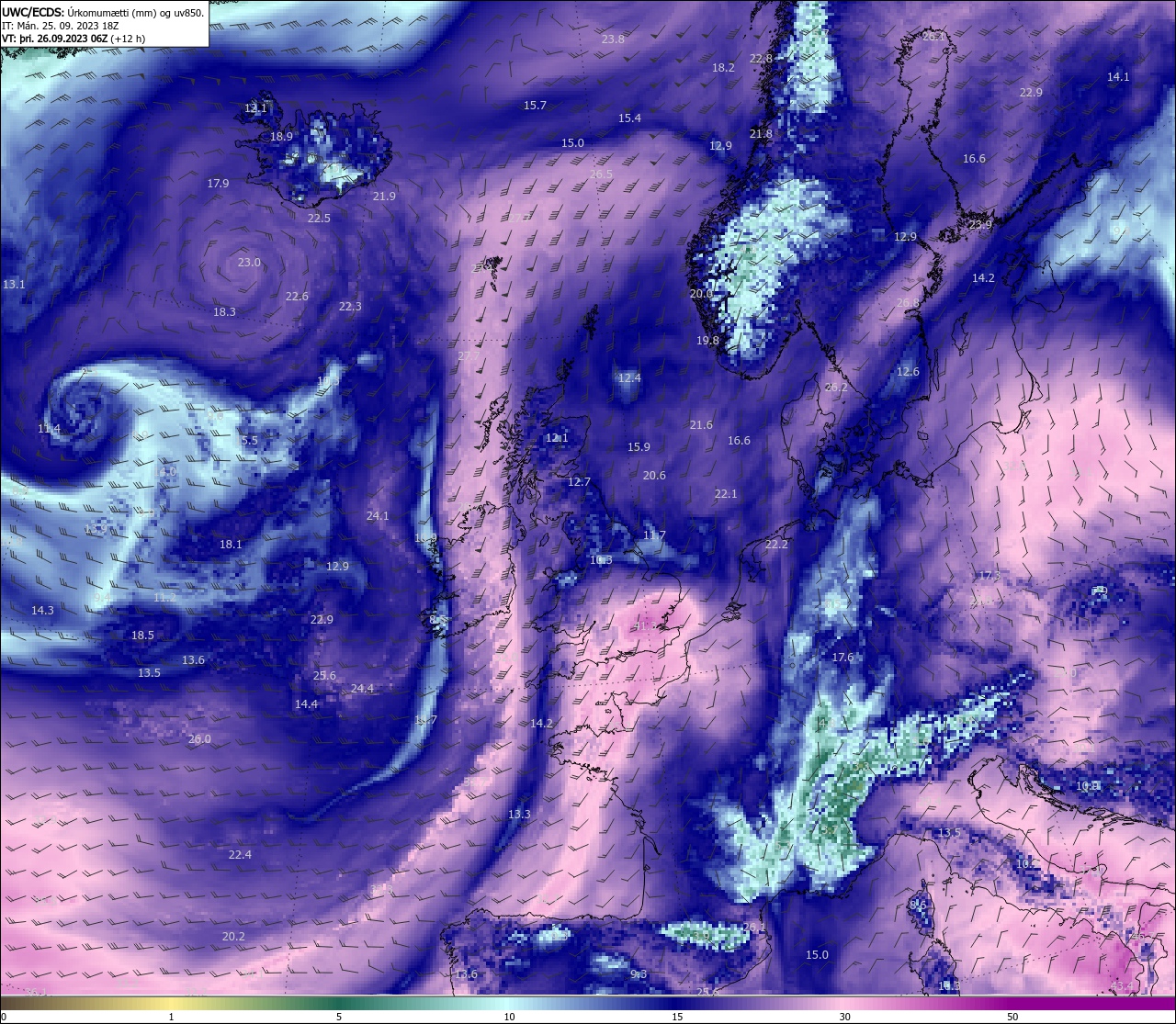Click the value 26.0 in the southwest Atlantic
Image resolution: width=1176 pixels, height=1024 pixels.
click(x=199, y=738)
